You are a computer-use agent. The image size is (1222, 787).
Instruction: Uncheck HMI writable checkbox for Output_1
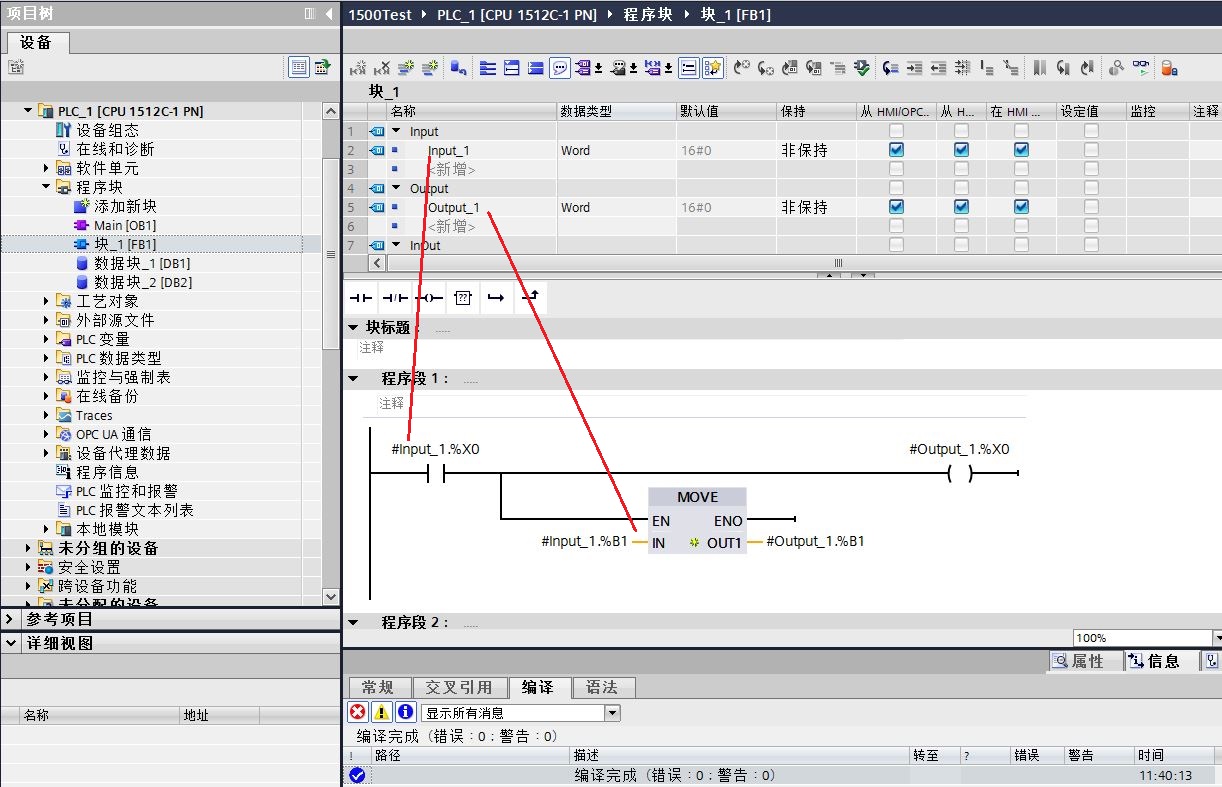[961, 207]
